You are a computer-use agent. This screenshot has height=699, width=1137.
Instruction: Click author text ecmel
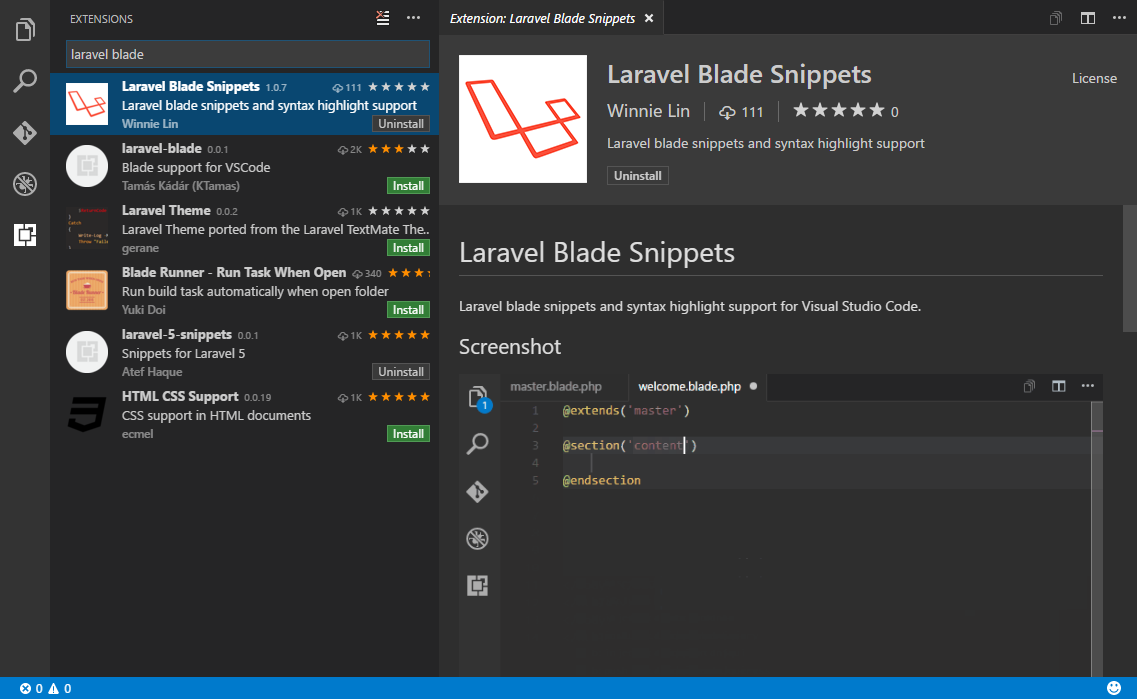coord(138,434)
